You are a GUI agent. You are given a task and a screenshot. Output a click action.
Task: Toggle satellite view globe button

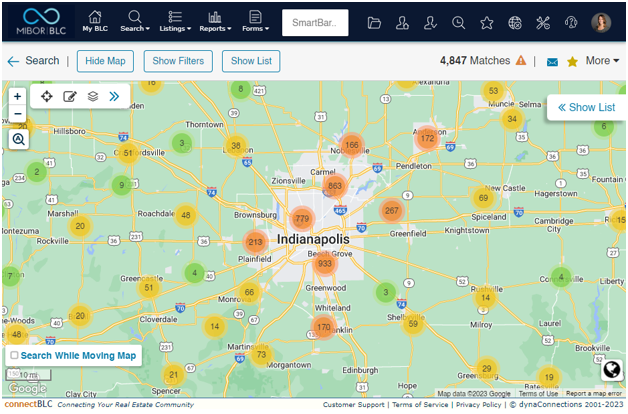(612, 370)
